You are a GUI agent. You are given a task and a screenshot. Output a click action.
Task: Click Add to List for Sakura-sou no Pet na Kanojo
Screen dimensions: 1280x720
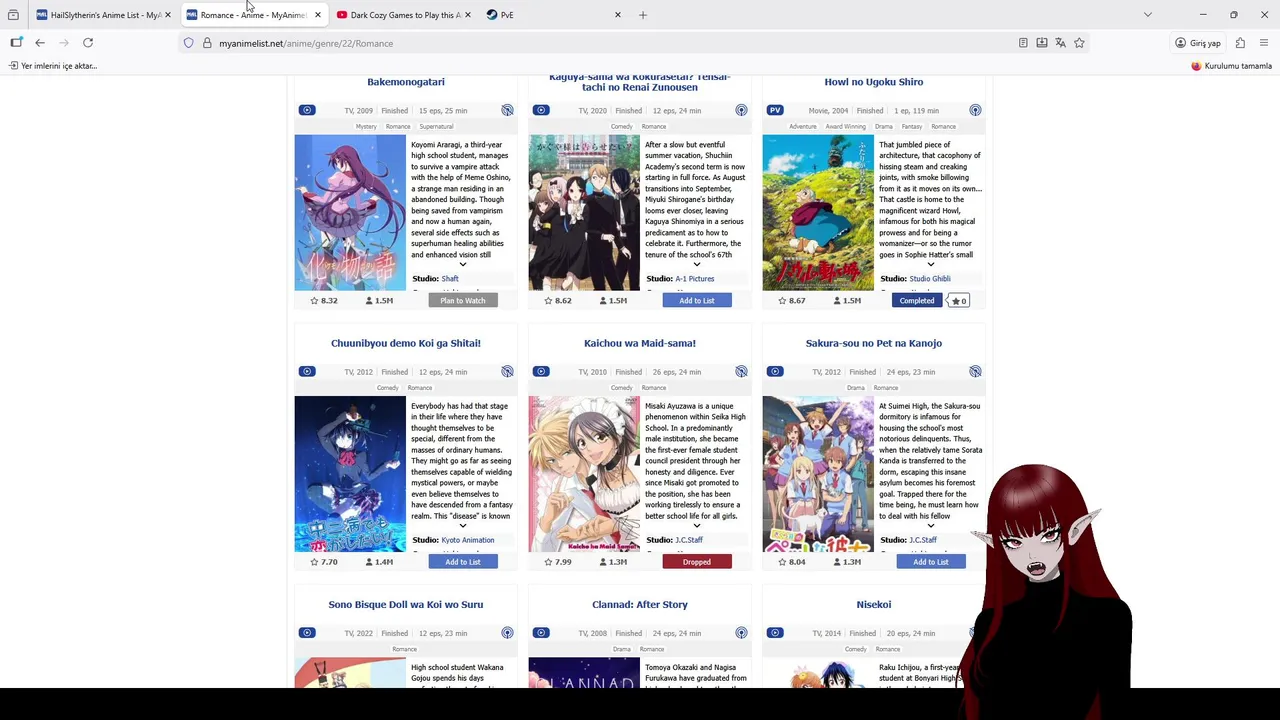[931, 561]
